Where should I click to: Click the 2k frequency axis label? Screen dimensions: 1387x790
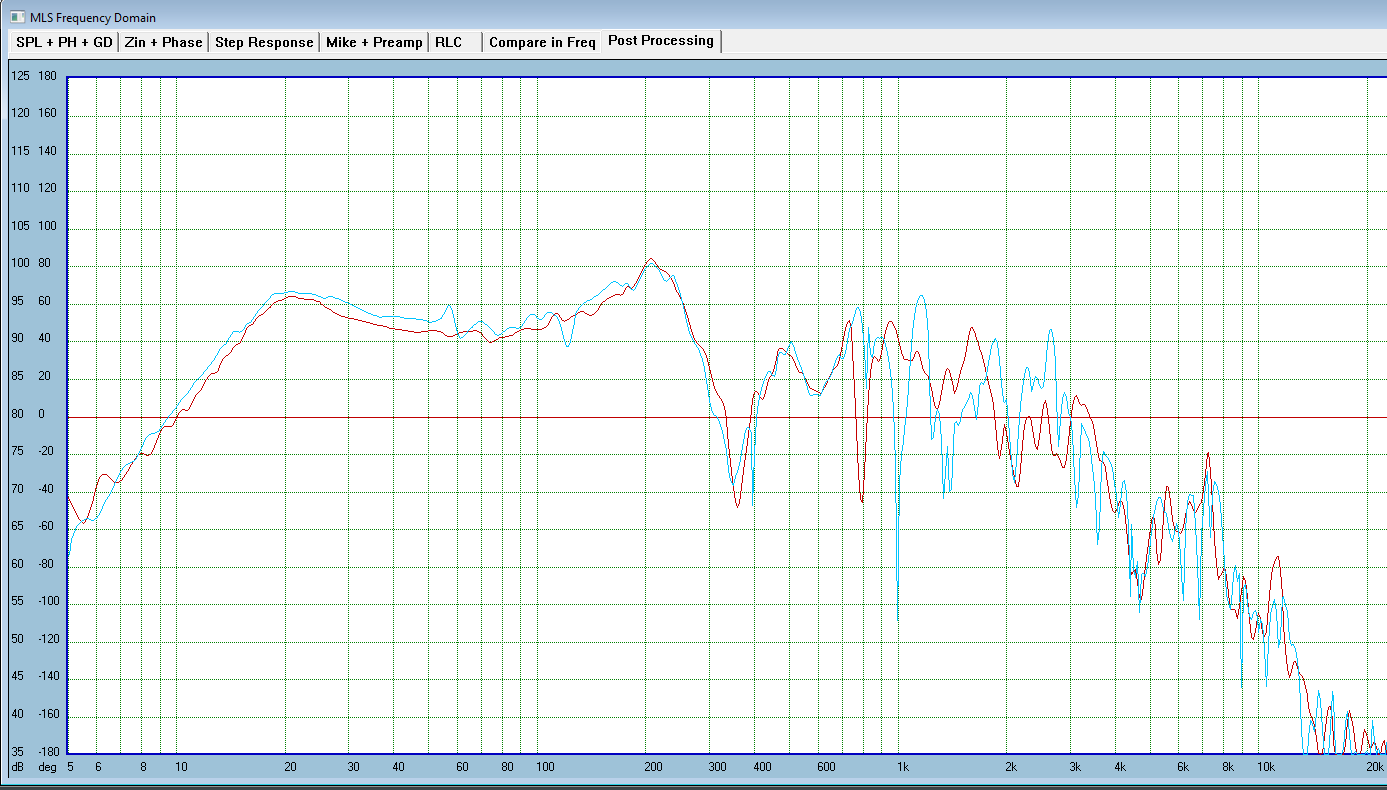1011,768
